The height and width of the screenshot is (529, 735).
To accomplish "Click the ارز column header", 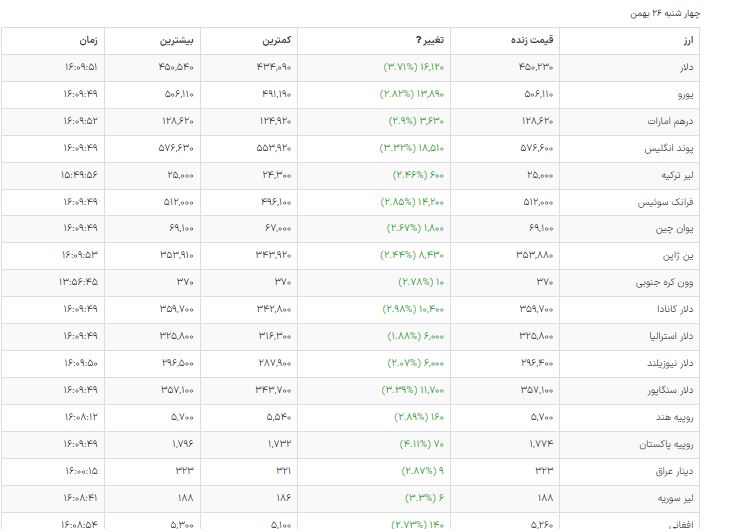I will [x=689, y=41].
